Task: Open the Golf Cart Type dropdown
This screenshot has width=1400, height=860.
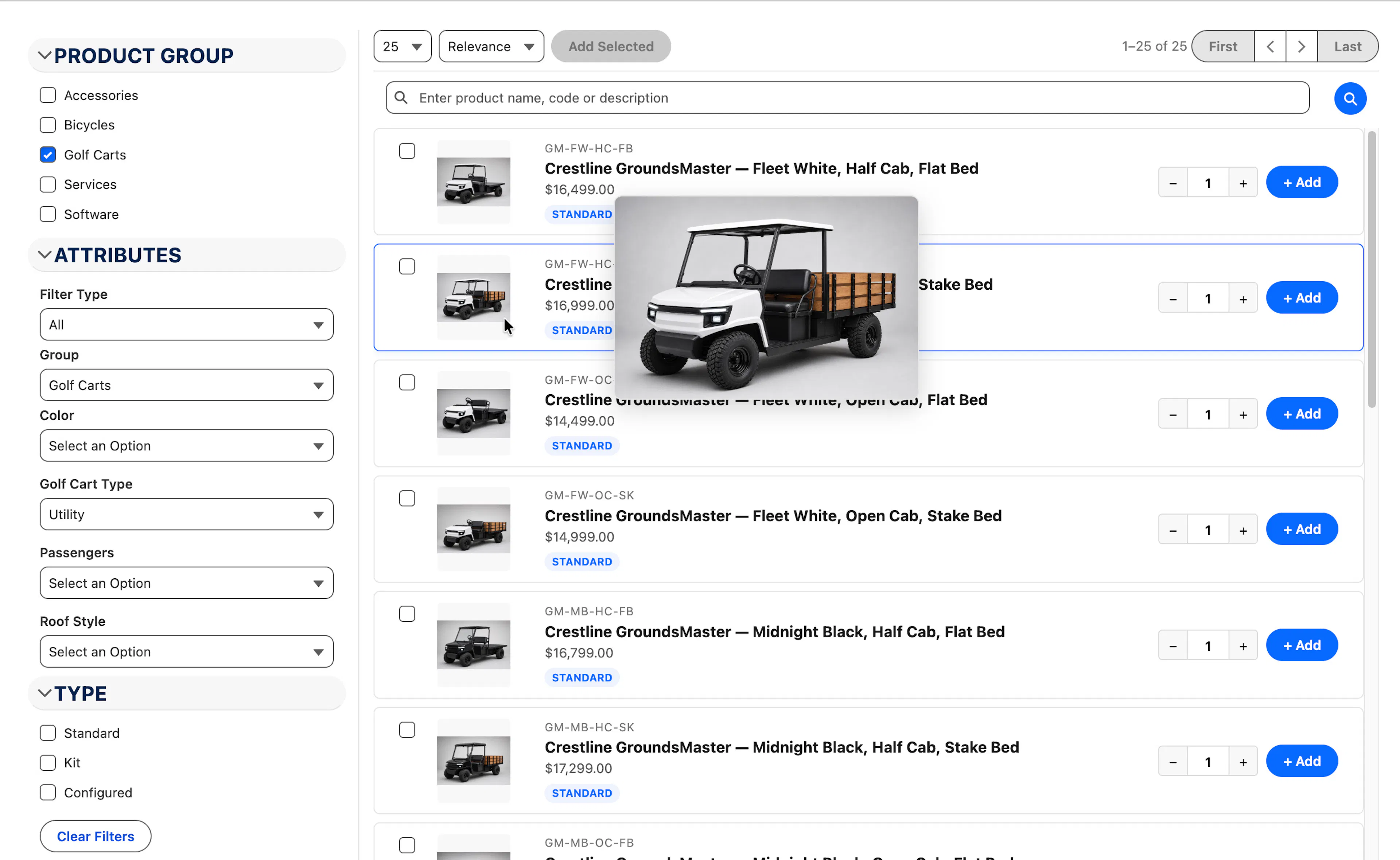Action: 187,514
